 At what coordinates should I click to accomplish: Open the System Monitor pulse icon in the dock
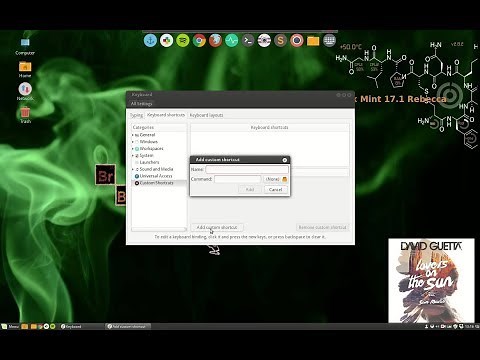click(x=232, y=41)
